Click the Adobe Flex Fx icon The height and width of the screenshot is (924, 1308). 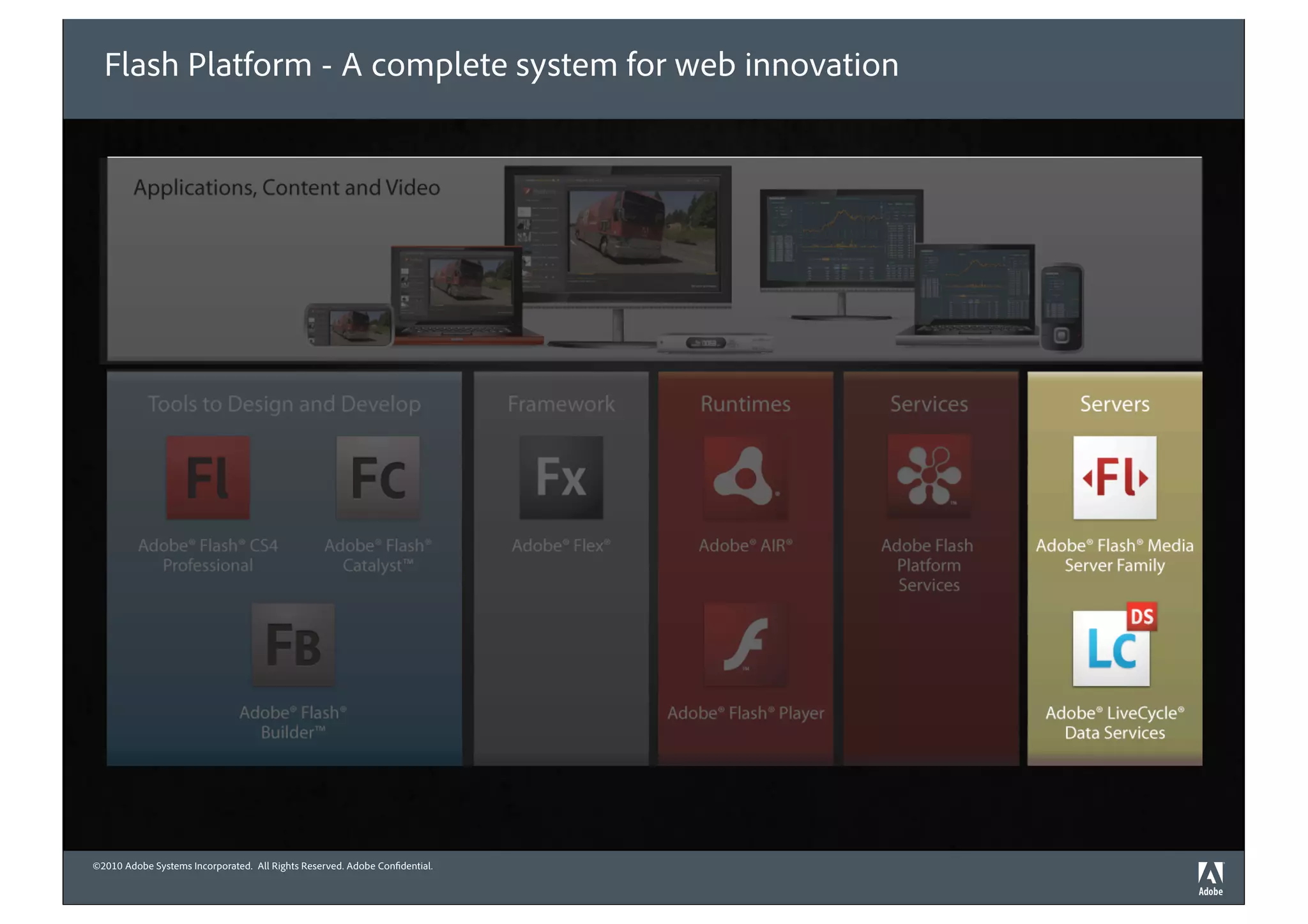561,477
